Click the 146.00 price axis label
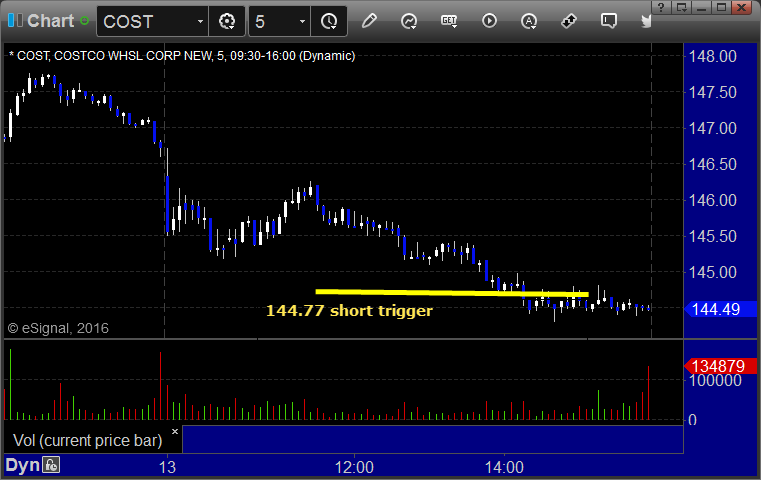Viewport: 761px width, 480px height. point(712,200)
